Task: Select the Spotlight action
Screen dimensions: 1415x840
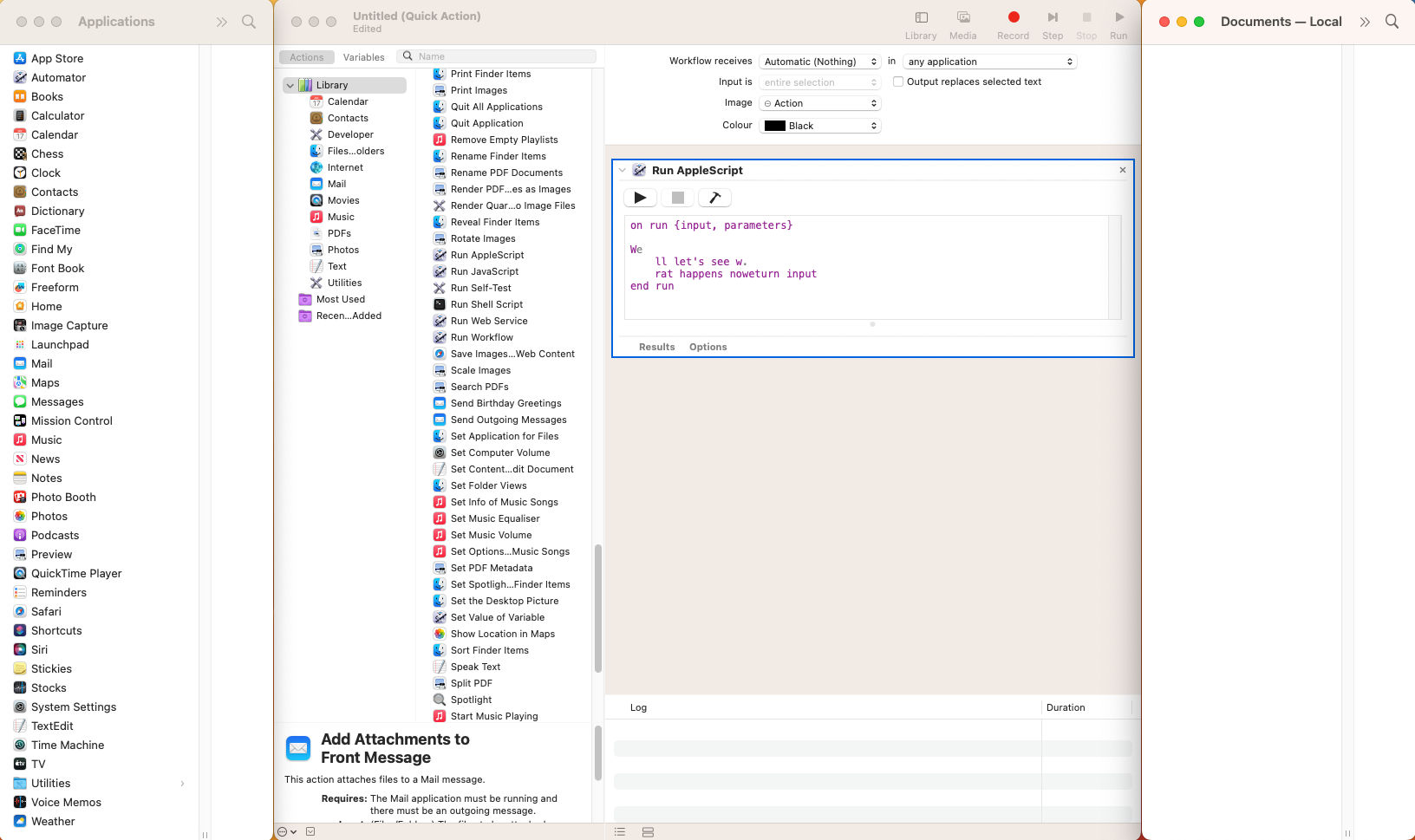Action: [471, 700]
